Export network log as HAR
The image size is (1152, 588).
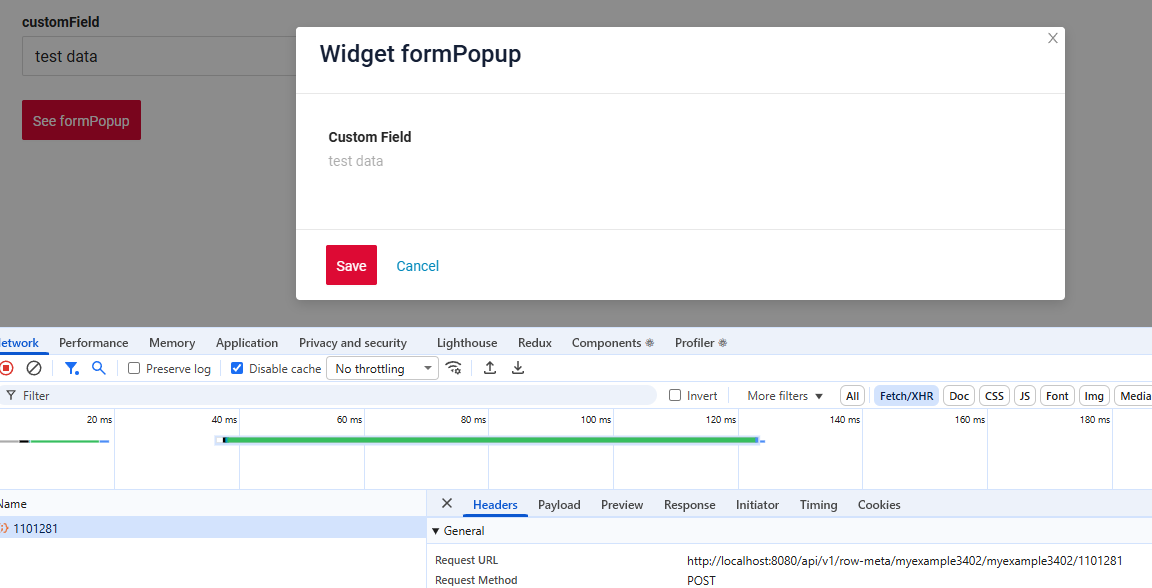point(518,368)
